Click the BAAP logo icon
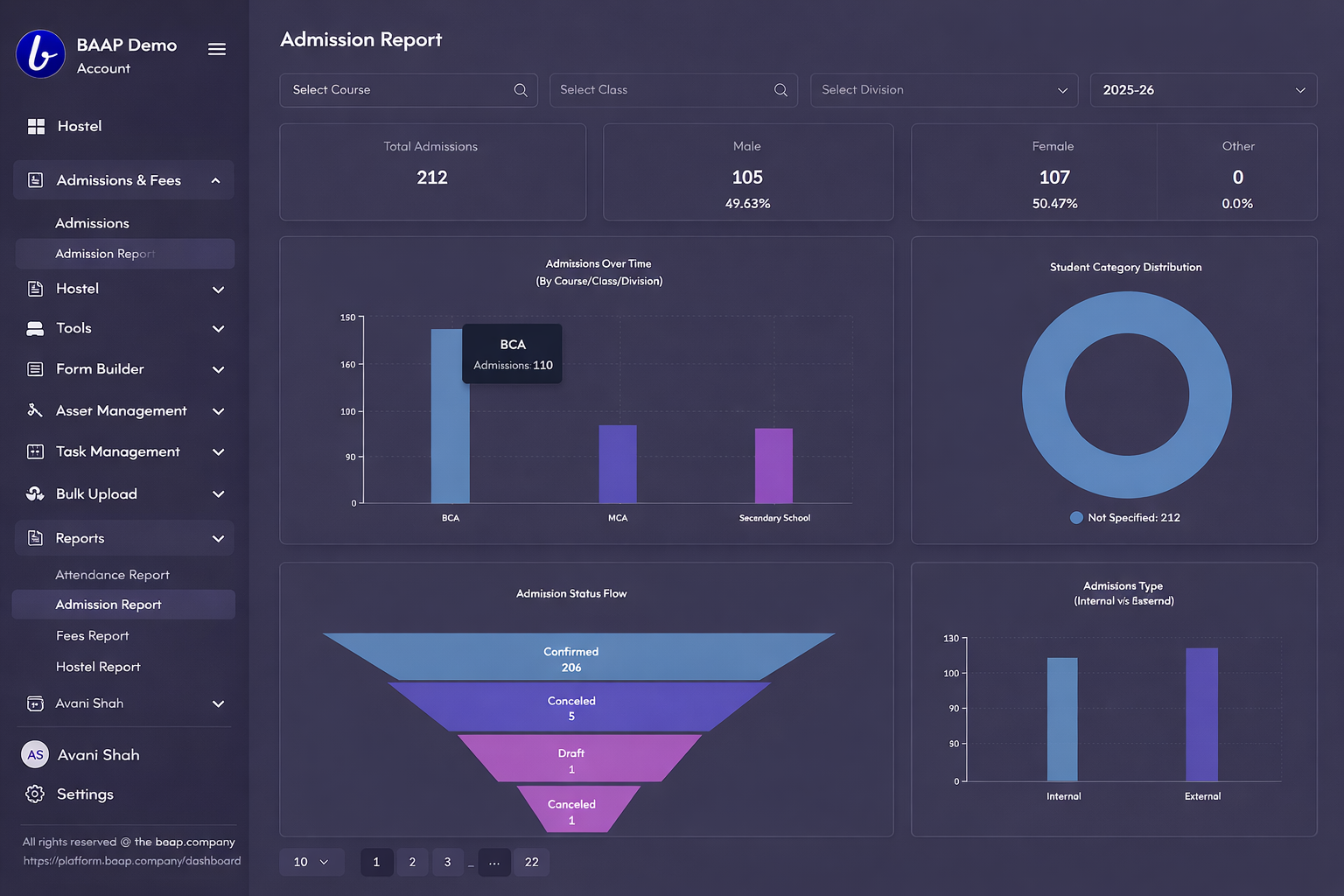The width and height of the screenshot is (1344, 896). [40, 54]
